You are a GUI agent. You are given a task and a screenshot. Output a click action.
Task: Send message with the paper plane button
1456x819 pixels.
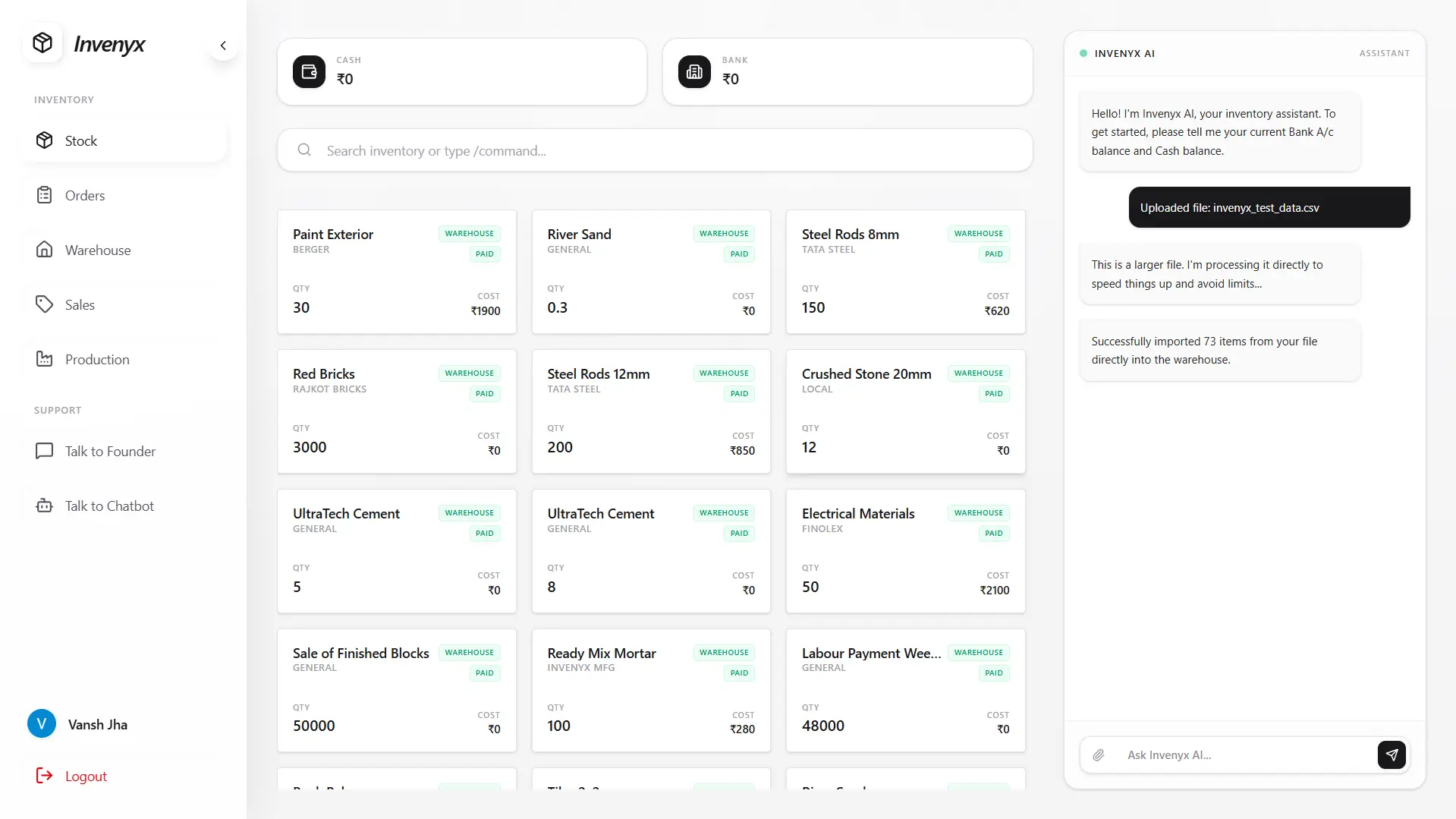[1392, 755]
